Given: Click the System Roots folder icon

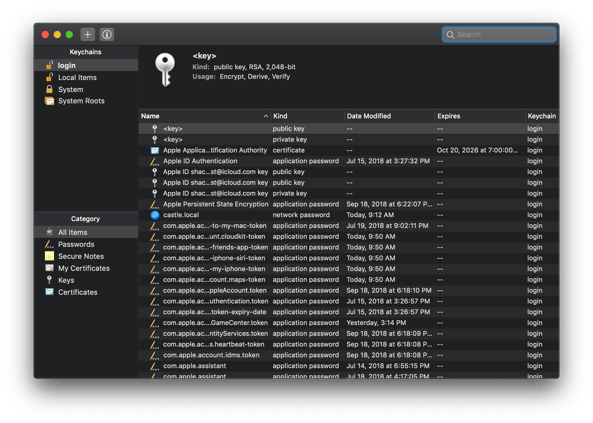Looking at the screenshot, I should 50,101.
